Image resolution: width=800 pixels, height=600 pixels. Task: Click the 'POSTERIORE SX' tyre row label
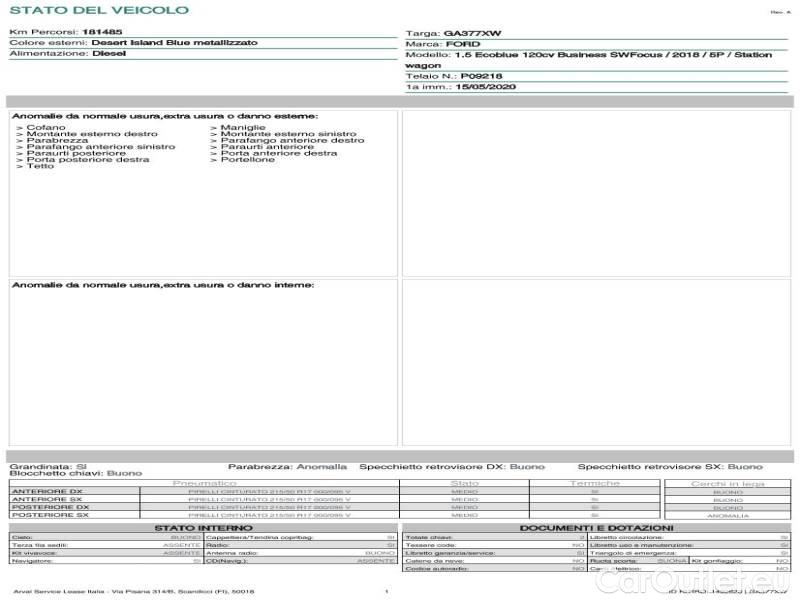click(51, 515)
